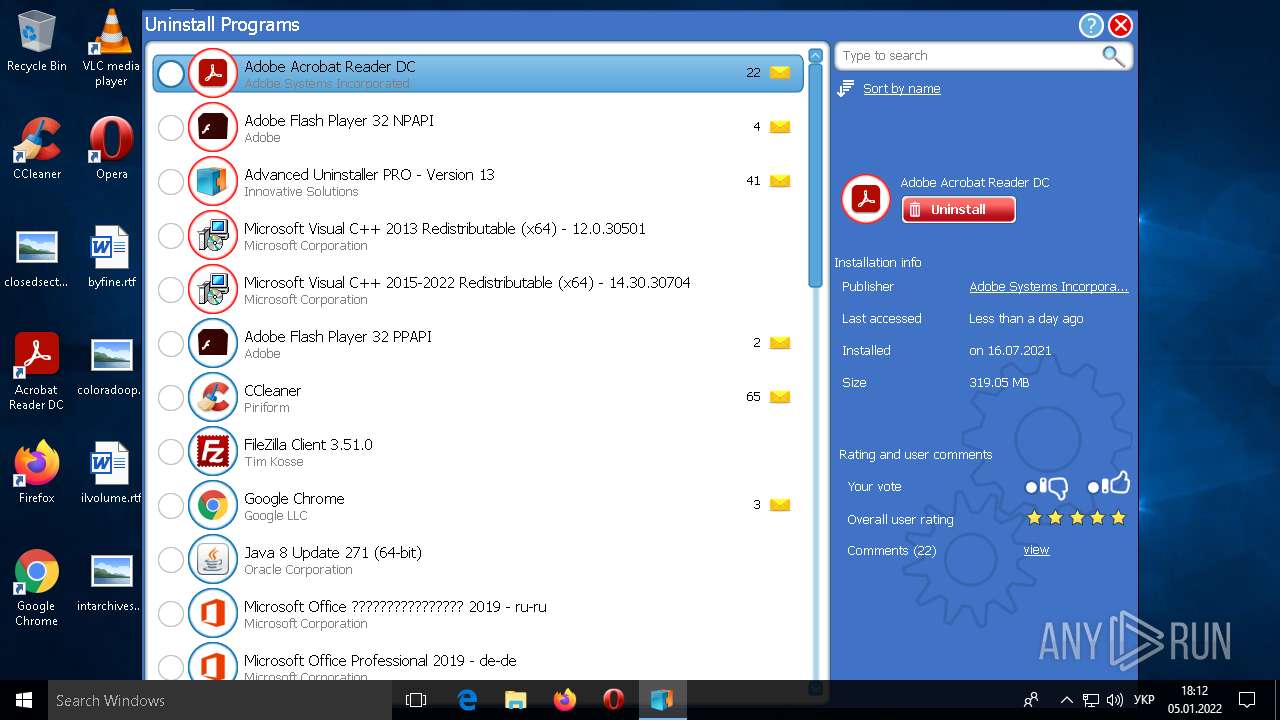
Task: Open the notification center on the taskbar
Action: [1247, 700]
